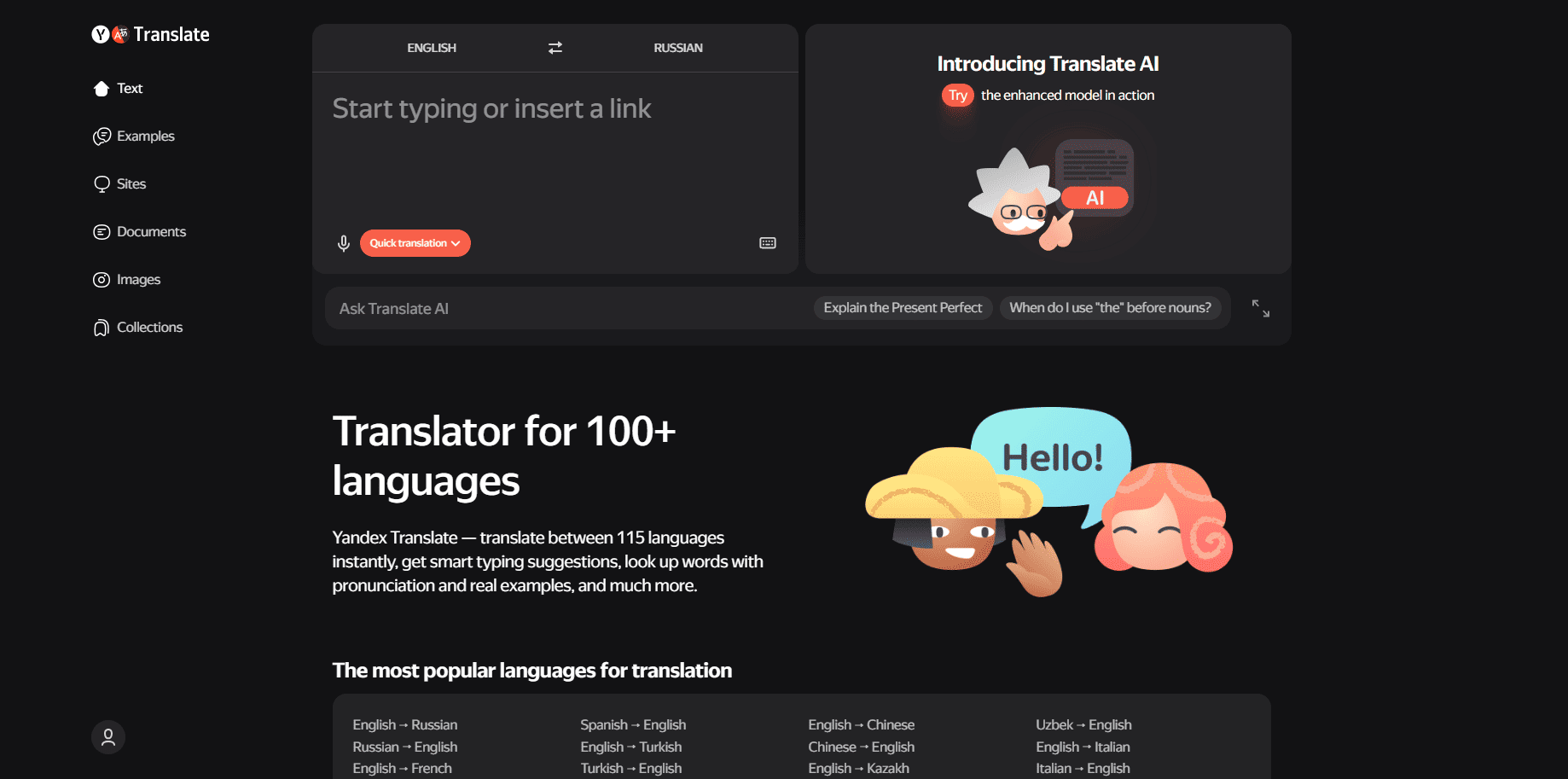Open the RUSSIAN target language selector

[677, 48]
